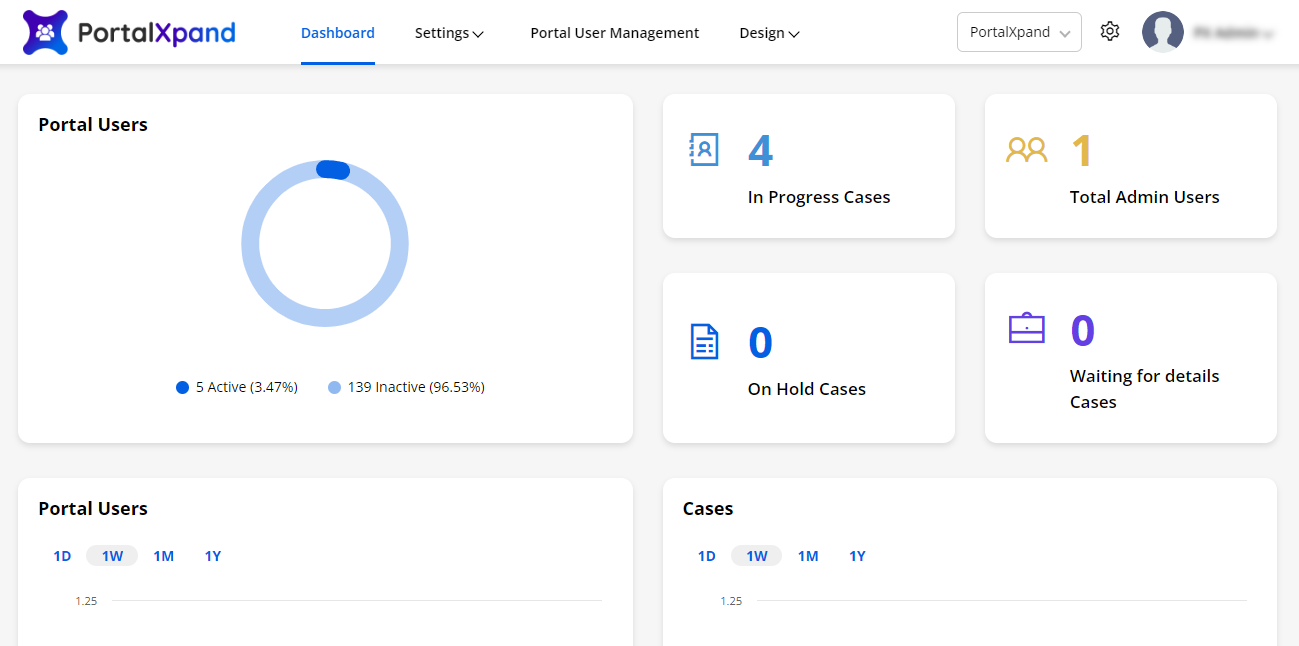
Task: Click the dark blue active donut segment
Action: [x=333, y=170]
